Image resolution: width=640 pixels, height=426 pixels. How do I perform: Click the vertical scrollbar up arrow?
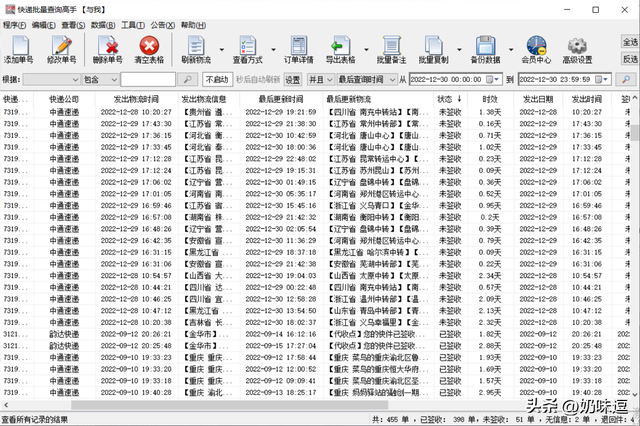coord(635,98)
